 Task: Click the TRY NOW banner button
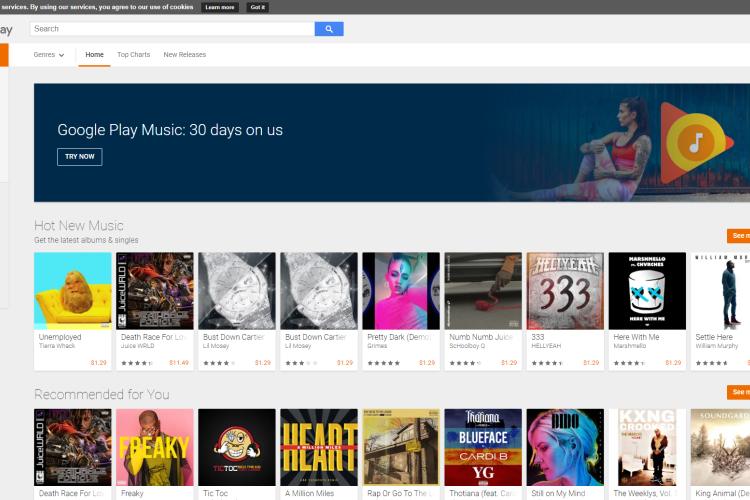[79, 156]
